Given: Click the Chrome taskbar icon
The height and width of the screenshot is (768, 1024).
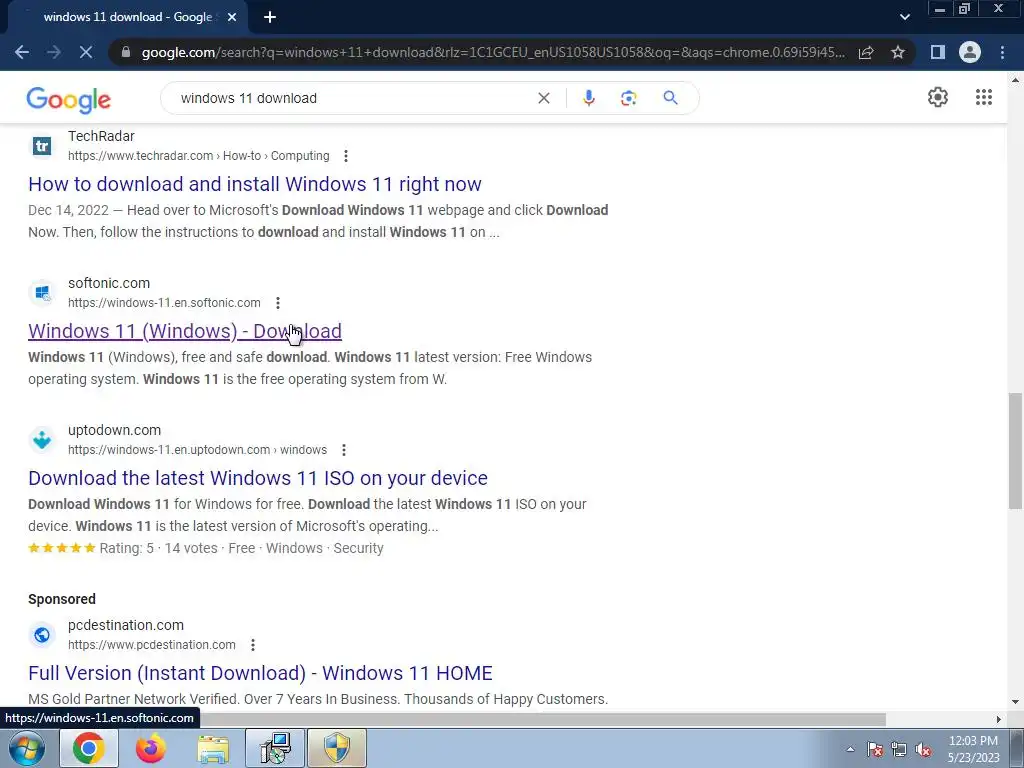Looking at the screenshot, I should [x=89, y=748].
